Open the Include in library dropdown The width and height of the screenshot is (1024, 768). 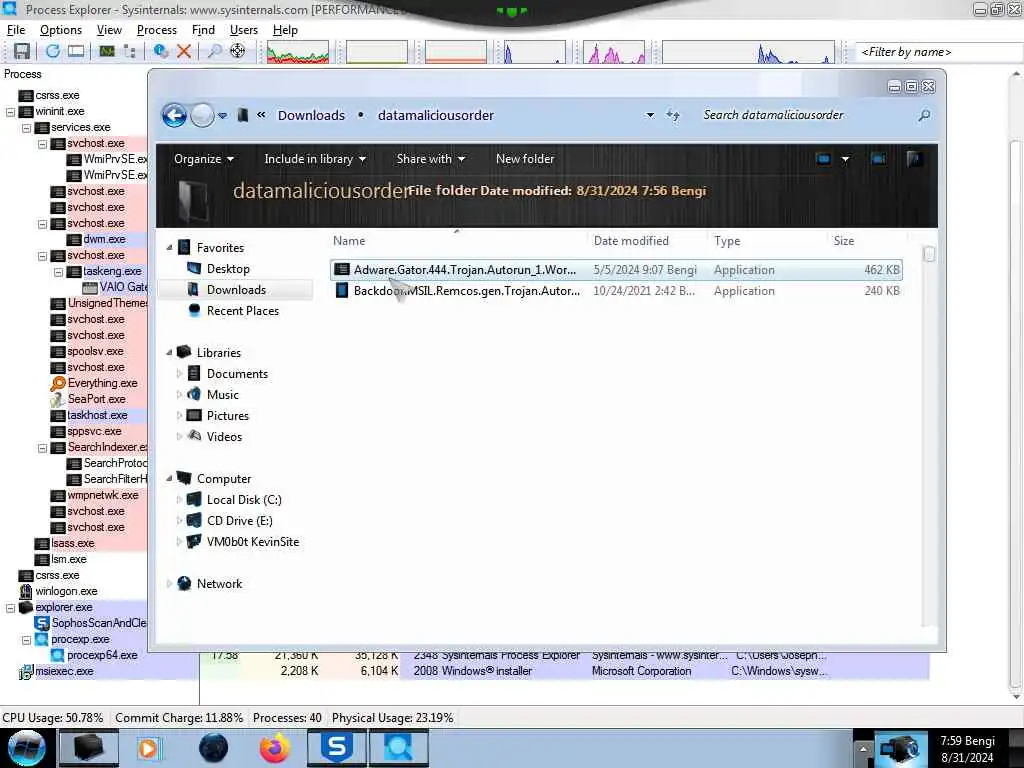315,159
